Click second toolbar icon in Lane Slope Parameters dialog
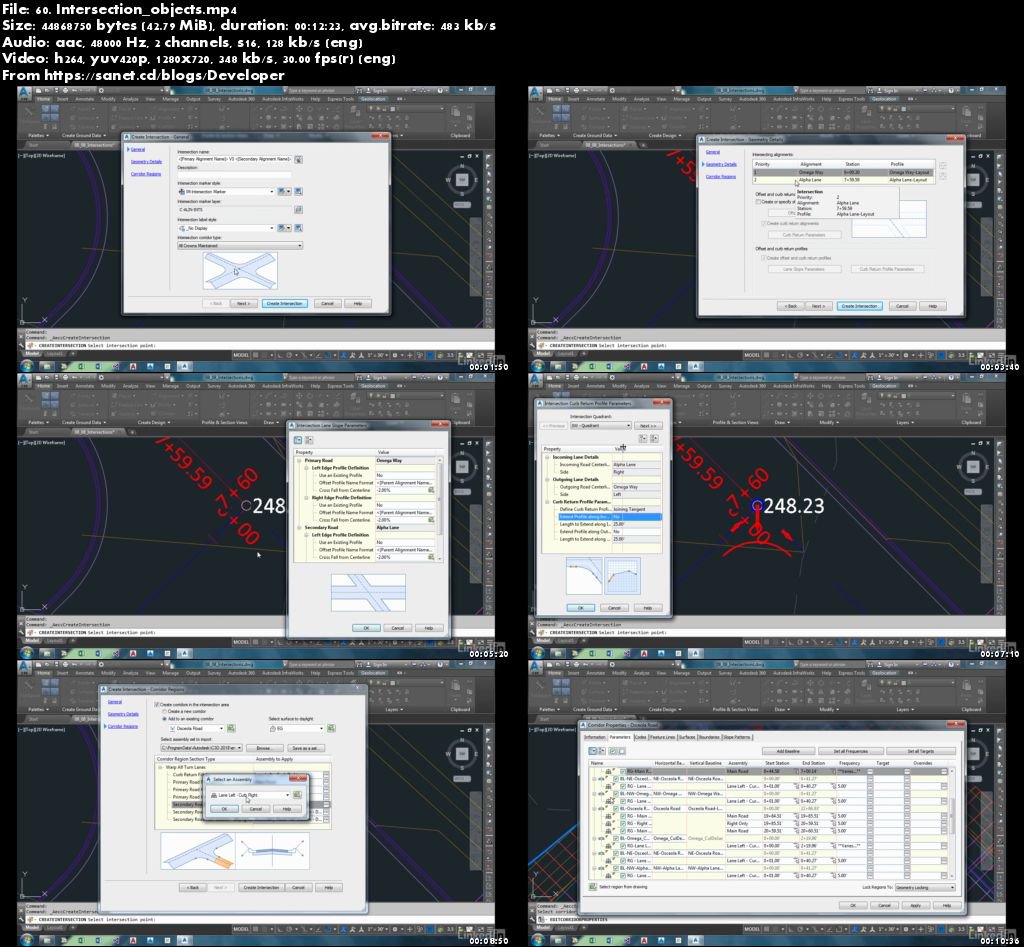Viewport: 1024px width, 947px height. (309, 440)
